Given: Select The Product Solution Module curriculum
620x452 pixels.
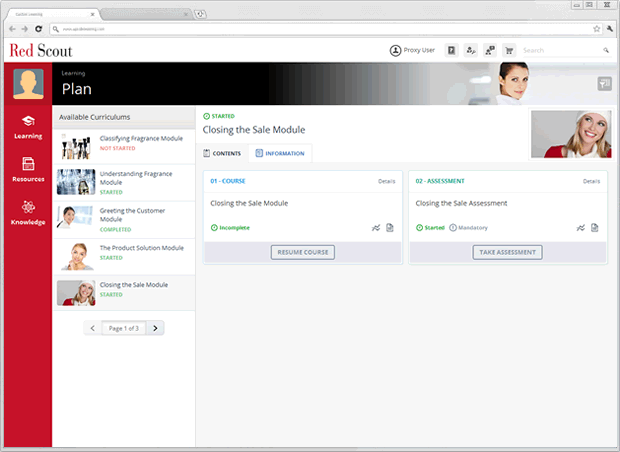Looking at the screenshot, I should point(124,257).
